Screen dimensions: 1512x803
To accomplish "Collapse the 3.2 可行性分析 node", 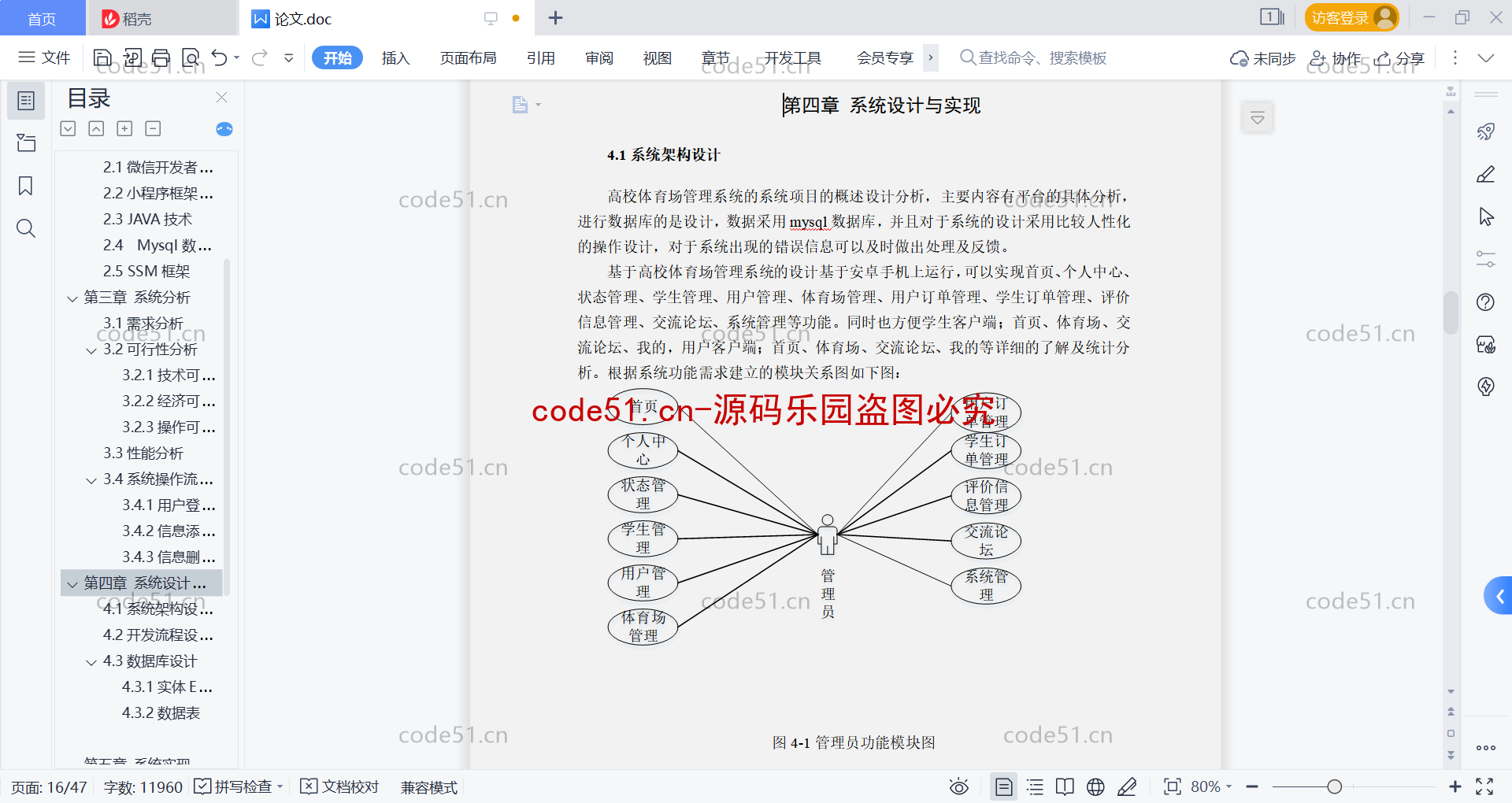I will click(x=91, y=350).
